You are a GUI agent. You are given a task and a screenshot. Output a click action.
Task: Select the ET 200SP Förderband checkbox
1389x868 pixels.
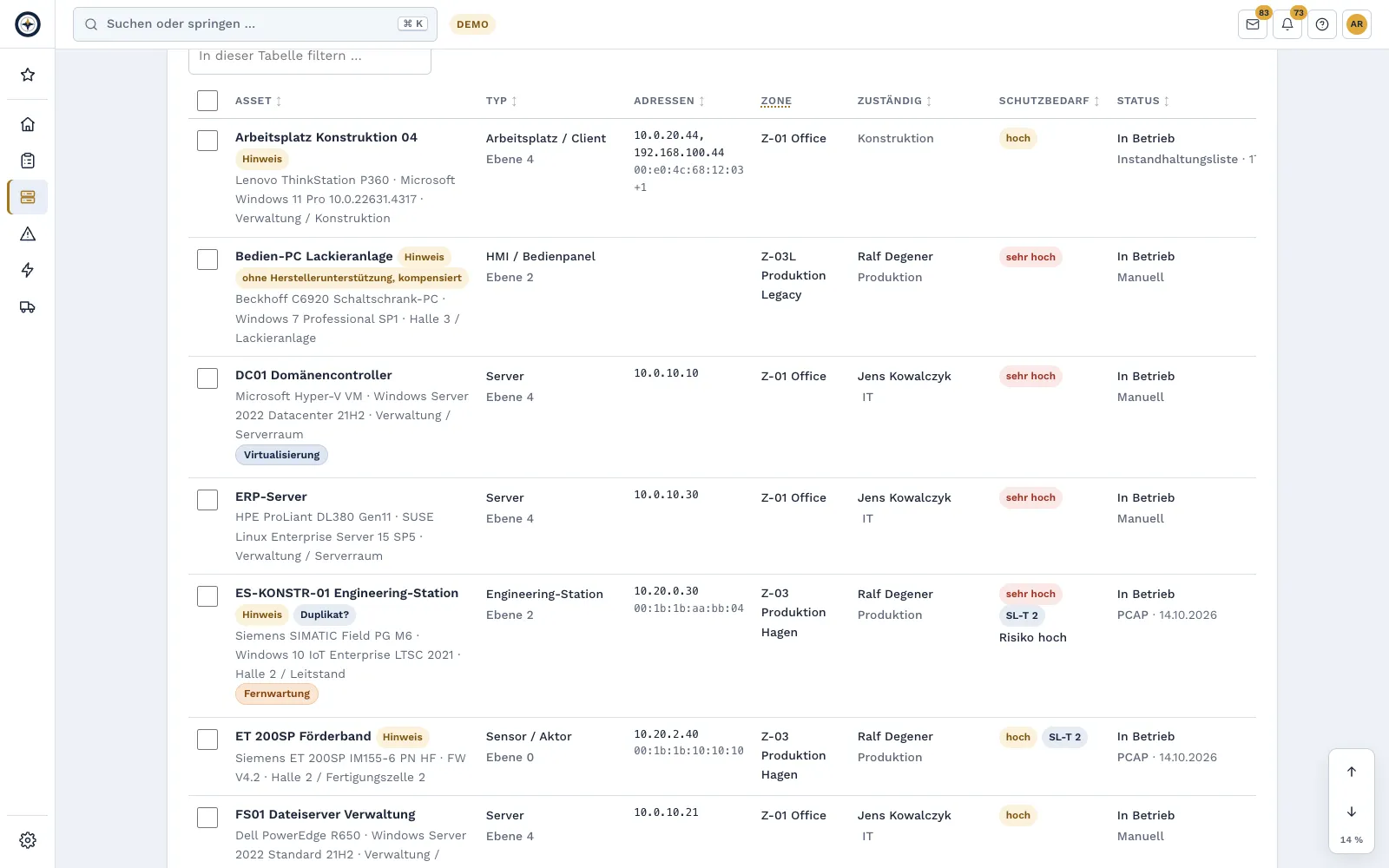tap(207, 740)
